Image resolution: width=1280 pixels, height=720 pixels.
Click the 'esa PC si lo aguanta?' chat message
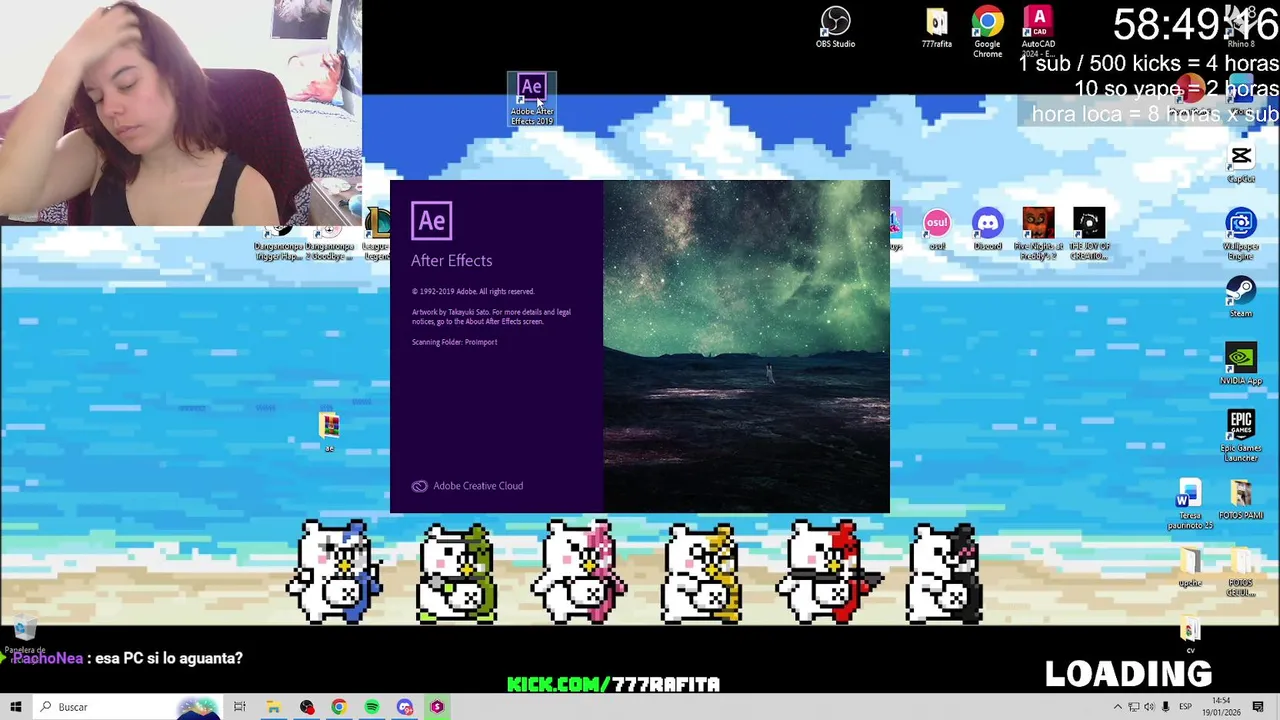click(169, 658)
